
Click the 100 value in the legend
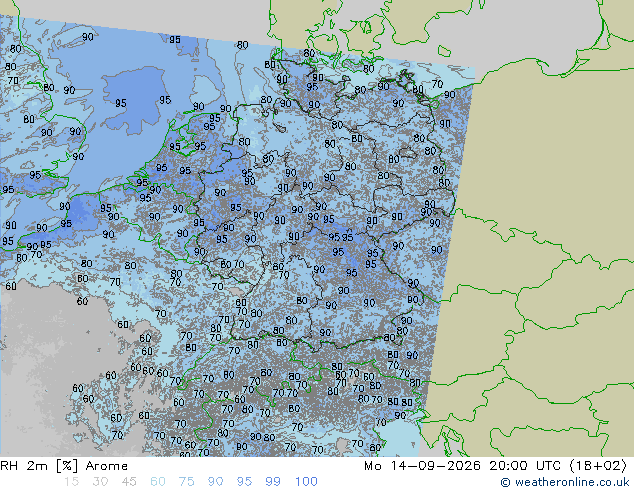306,482
